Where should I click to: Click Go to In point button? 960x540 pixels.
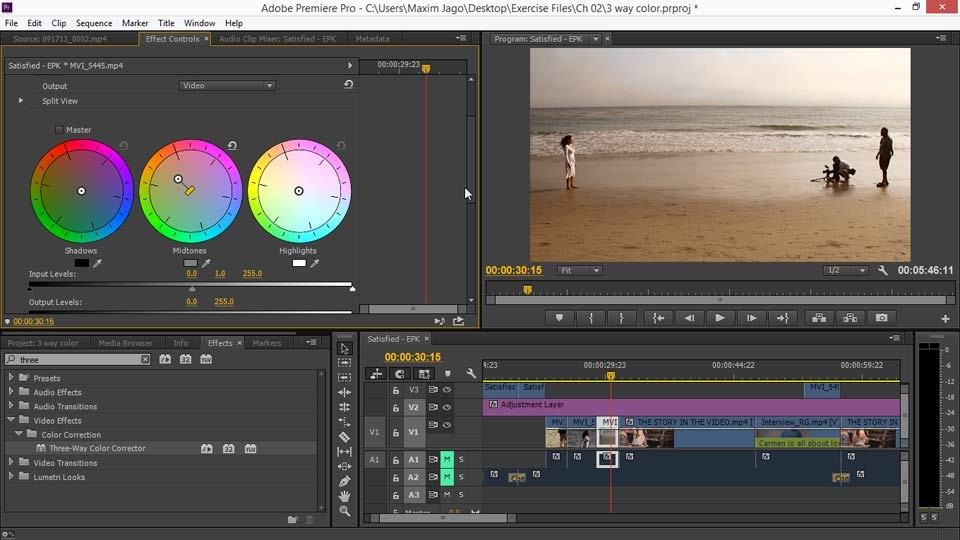(658, 318)
